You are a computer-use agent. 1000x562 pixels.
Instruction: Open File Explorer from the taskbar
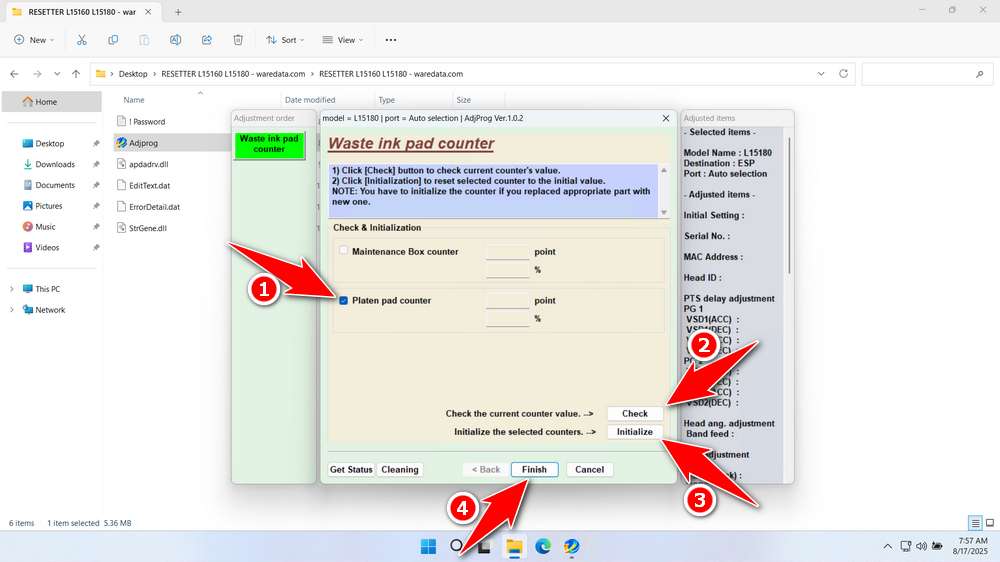coord(514,546)
